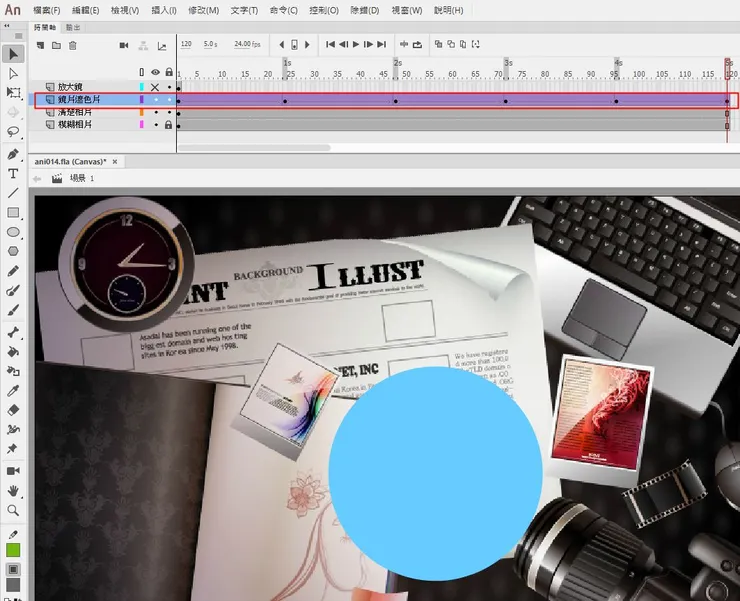Screen dimensions: 740x601
Task: Insert a keyframe with the center button
Action: [x=294, y=45]
